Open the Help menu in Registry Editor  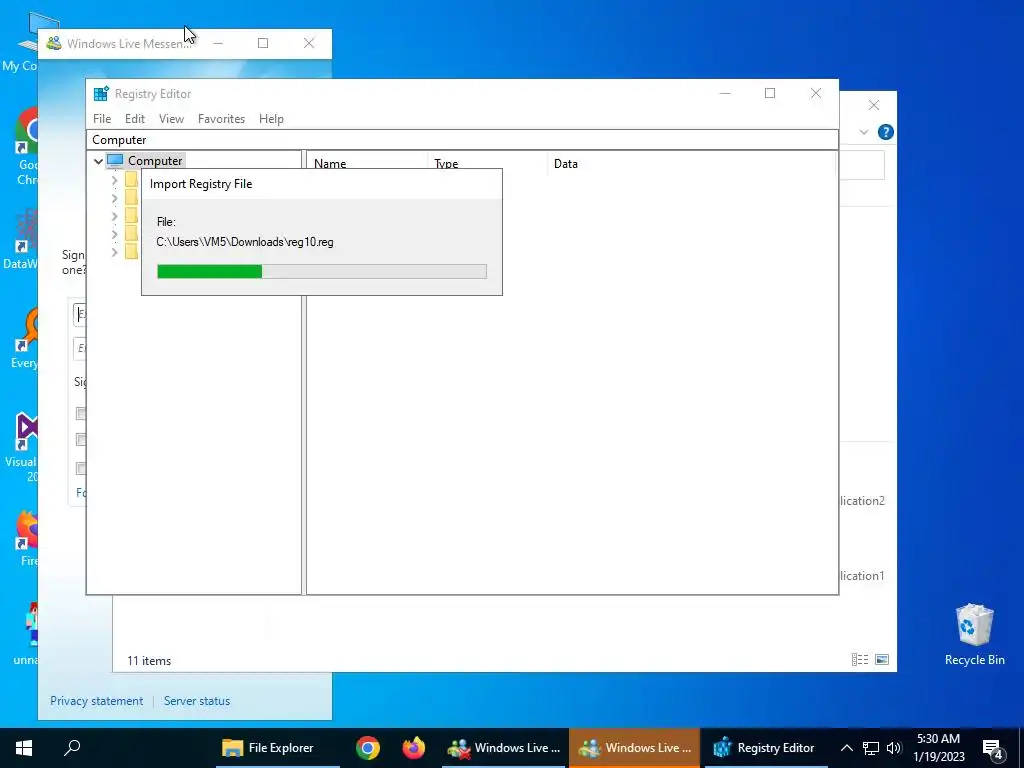pyautogui.click(x=271, y=119)
